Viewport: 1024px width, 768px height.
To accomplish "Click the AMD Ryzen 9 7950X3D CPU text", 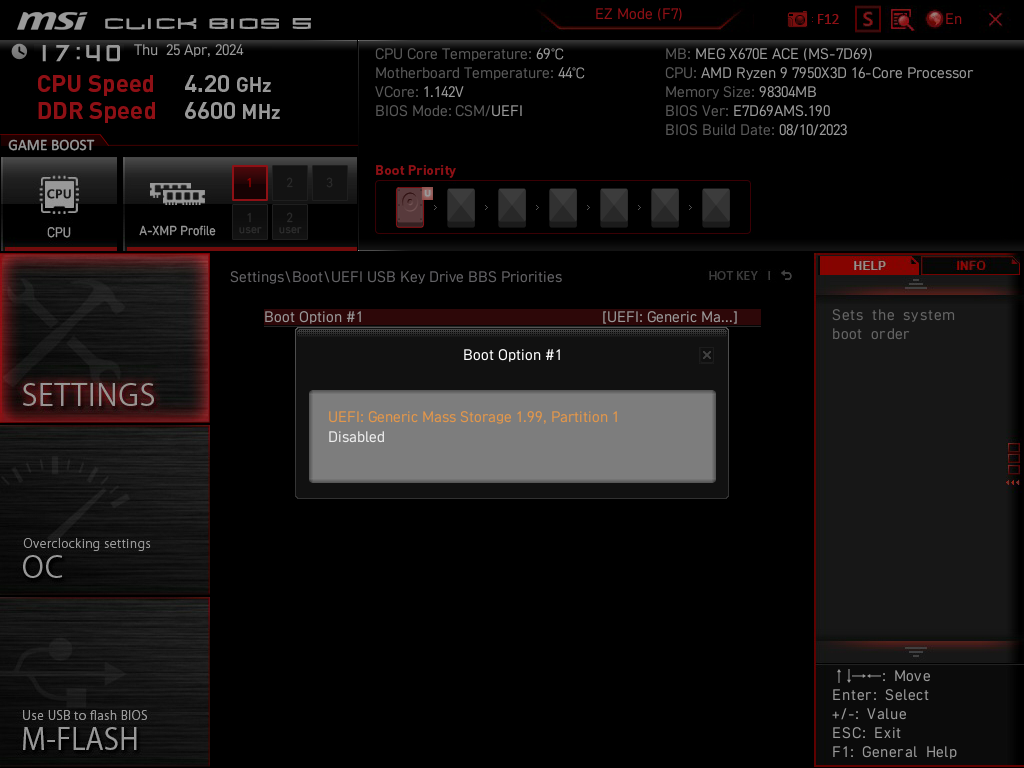I will coord(818,73).
